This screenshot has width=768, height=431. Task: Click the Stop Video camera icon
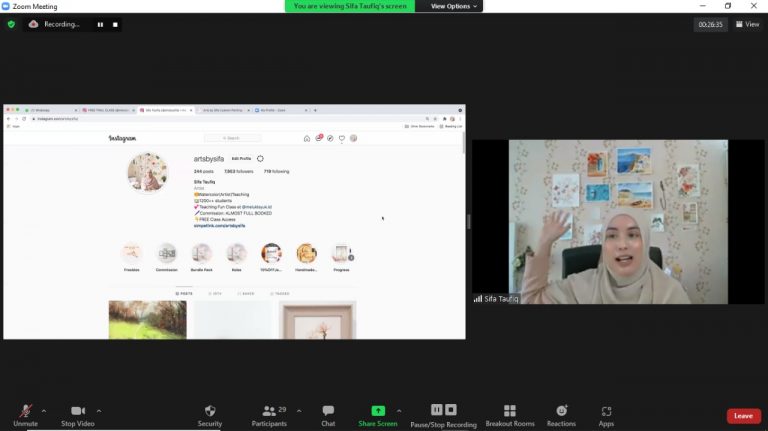point(78,410)
